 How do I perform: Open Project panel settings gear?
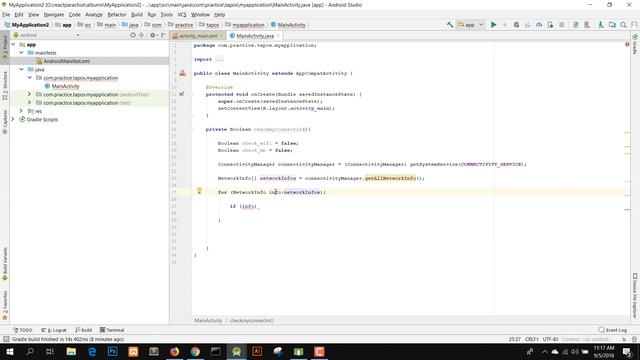coord(153,35)
